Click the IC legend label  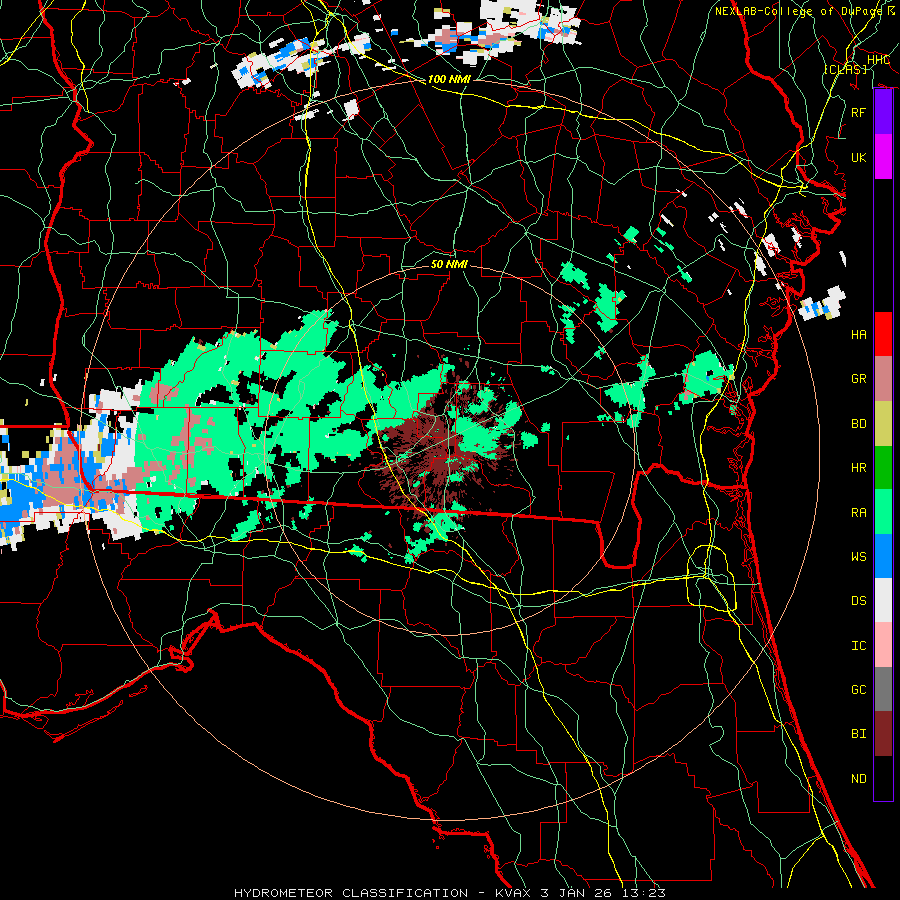[x=859, y=645]
